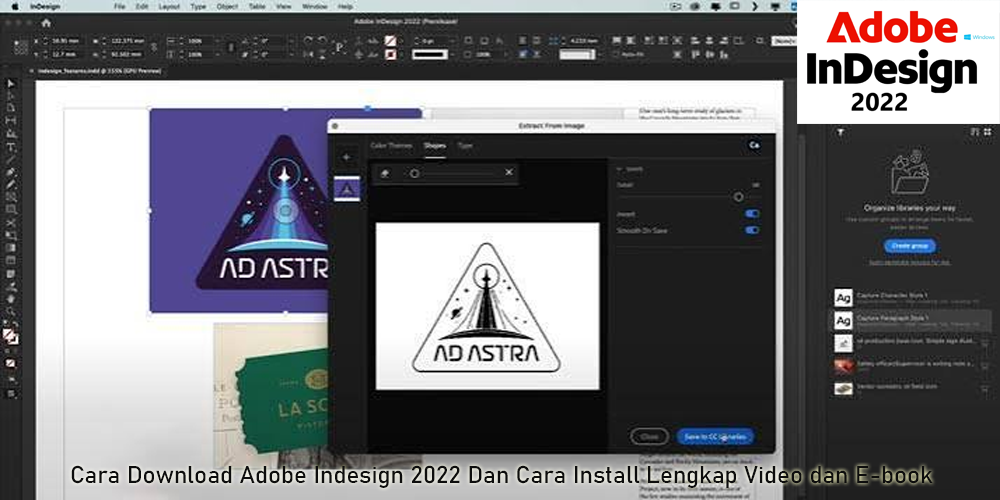Click the Libraries filter icon
This screenshot has width=1000, height=500.
[841, 132]
